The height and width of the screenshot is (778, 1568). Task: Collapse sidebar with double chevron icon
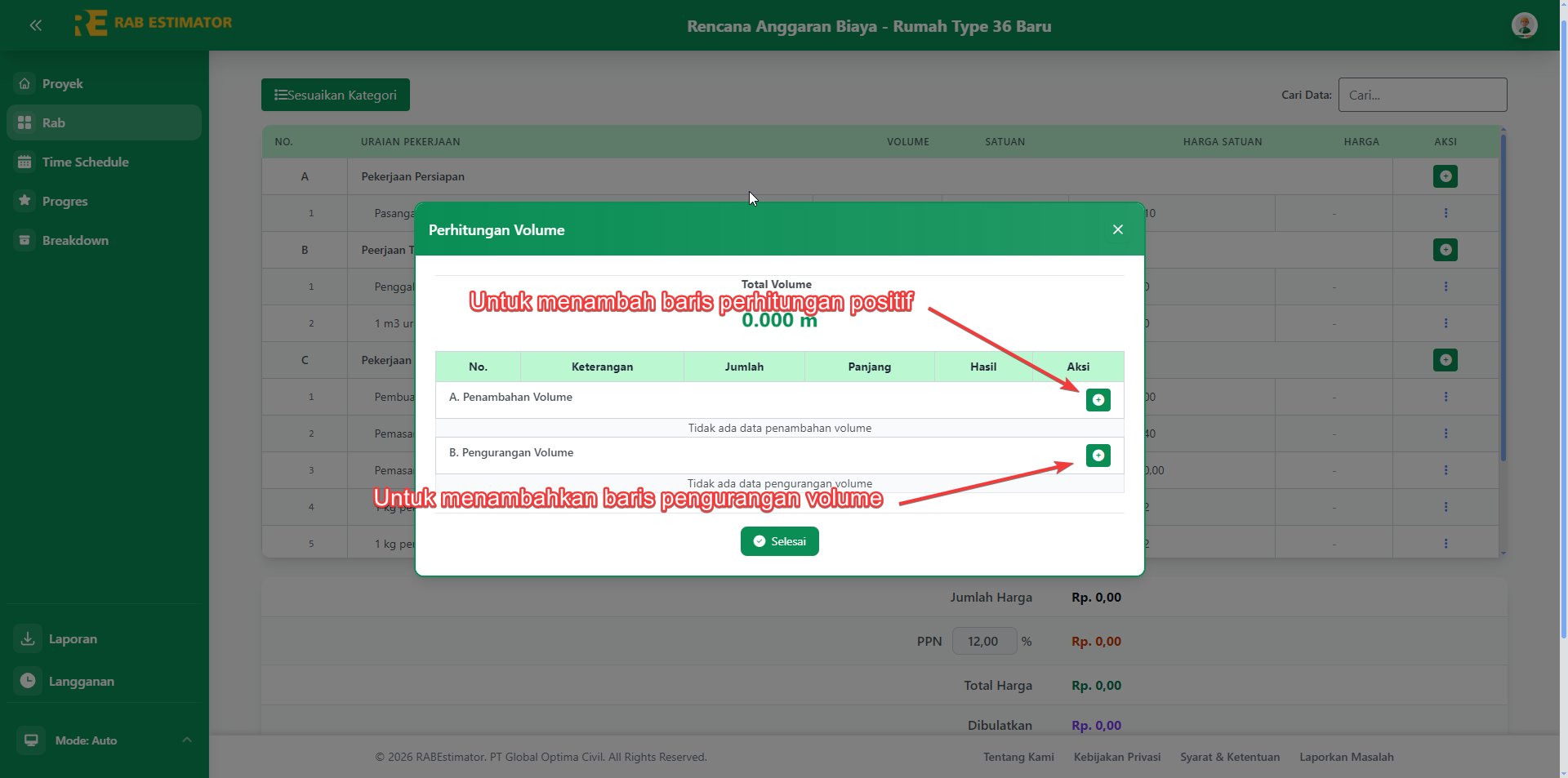(x=36, y=25)
